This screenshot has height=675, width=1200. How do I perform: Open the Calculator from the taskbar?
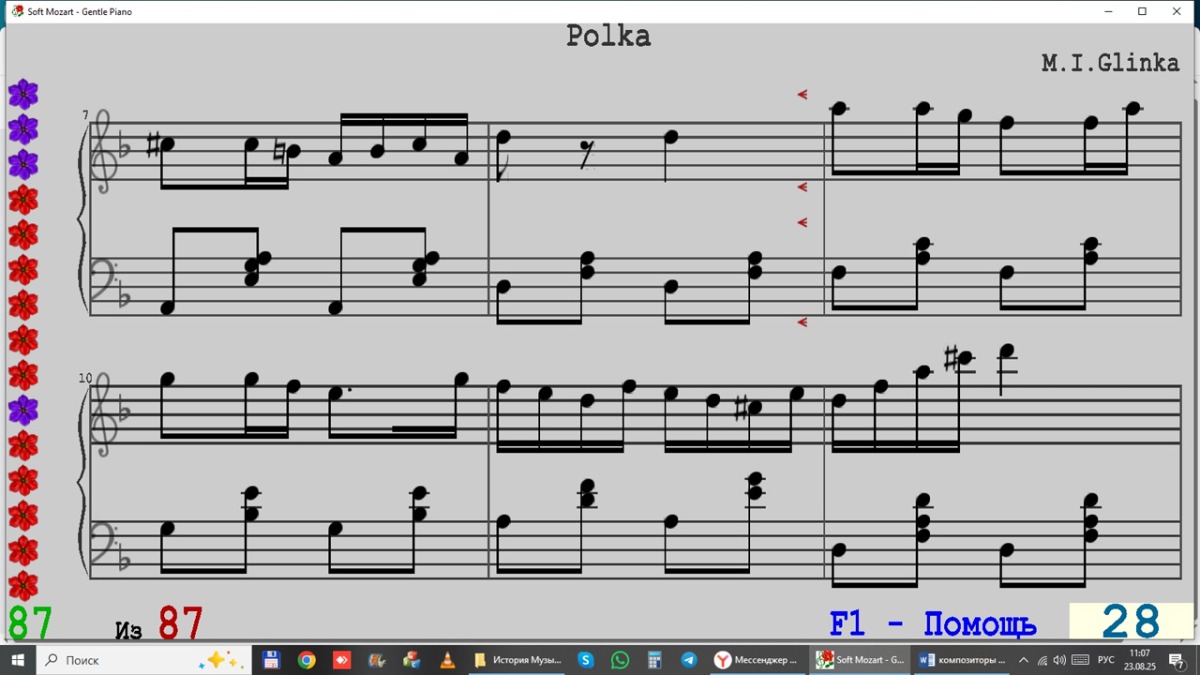coord(654,660)
